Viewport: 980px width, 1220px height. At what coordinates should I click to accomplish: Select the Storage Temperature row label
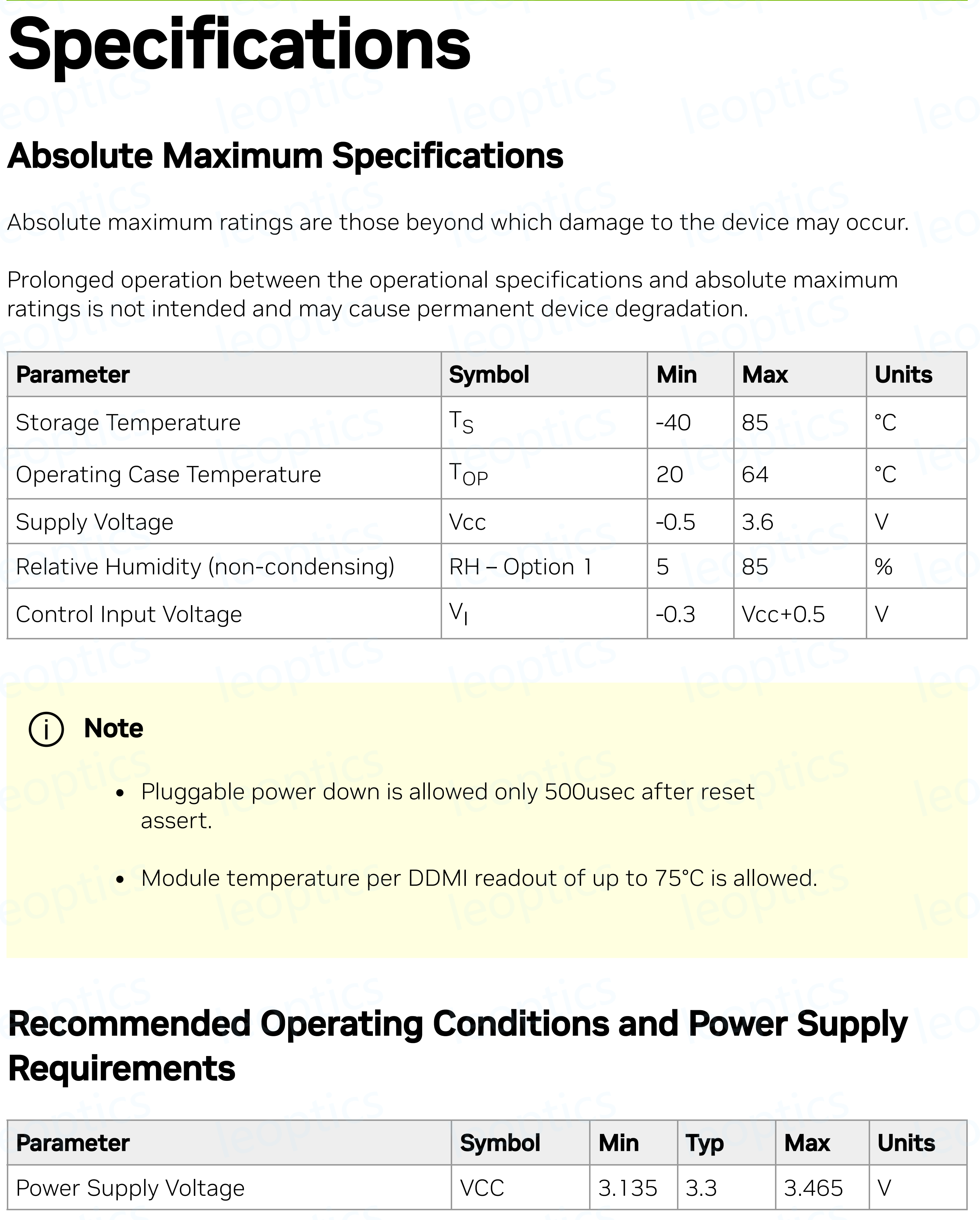point(128,423)
